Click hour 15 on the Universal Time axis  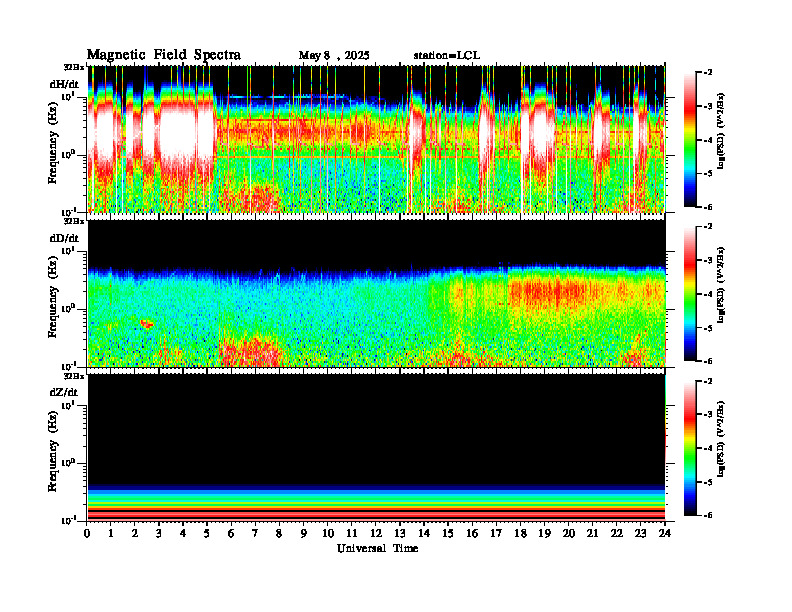[448, 533]
